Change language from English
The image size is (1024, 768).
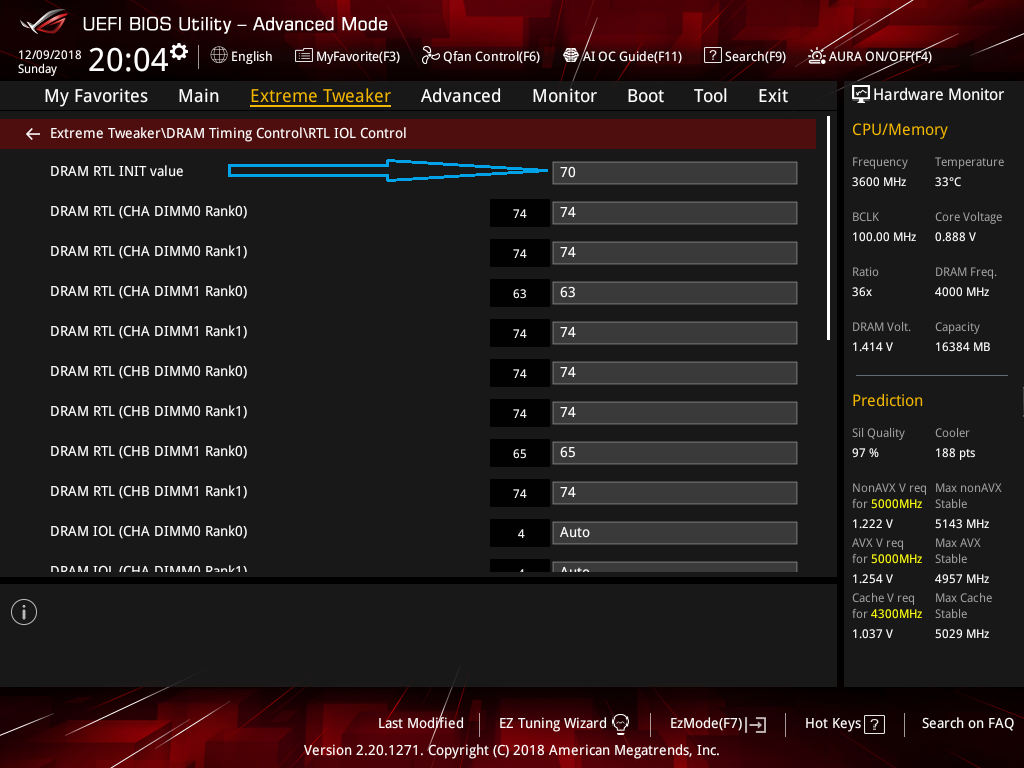point(251,57)
